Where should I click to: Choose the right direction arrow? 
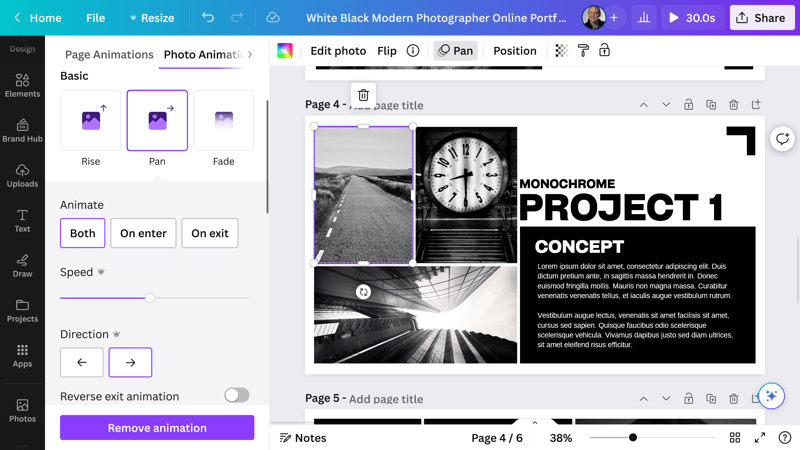click(x=130, y=362)
